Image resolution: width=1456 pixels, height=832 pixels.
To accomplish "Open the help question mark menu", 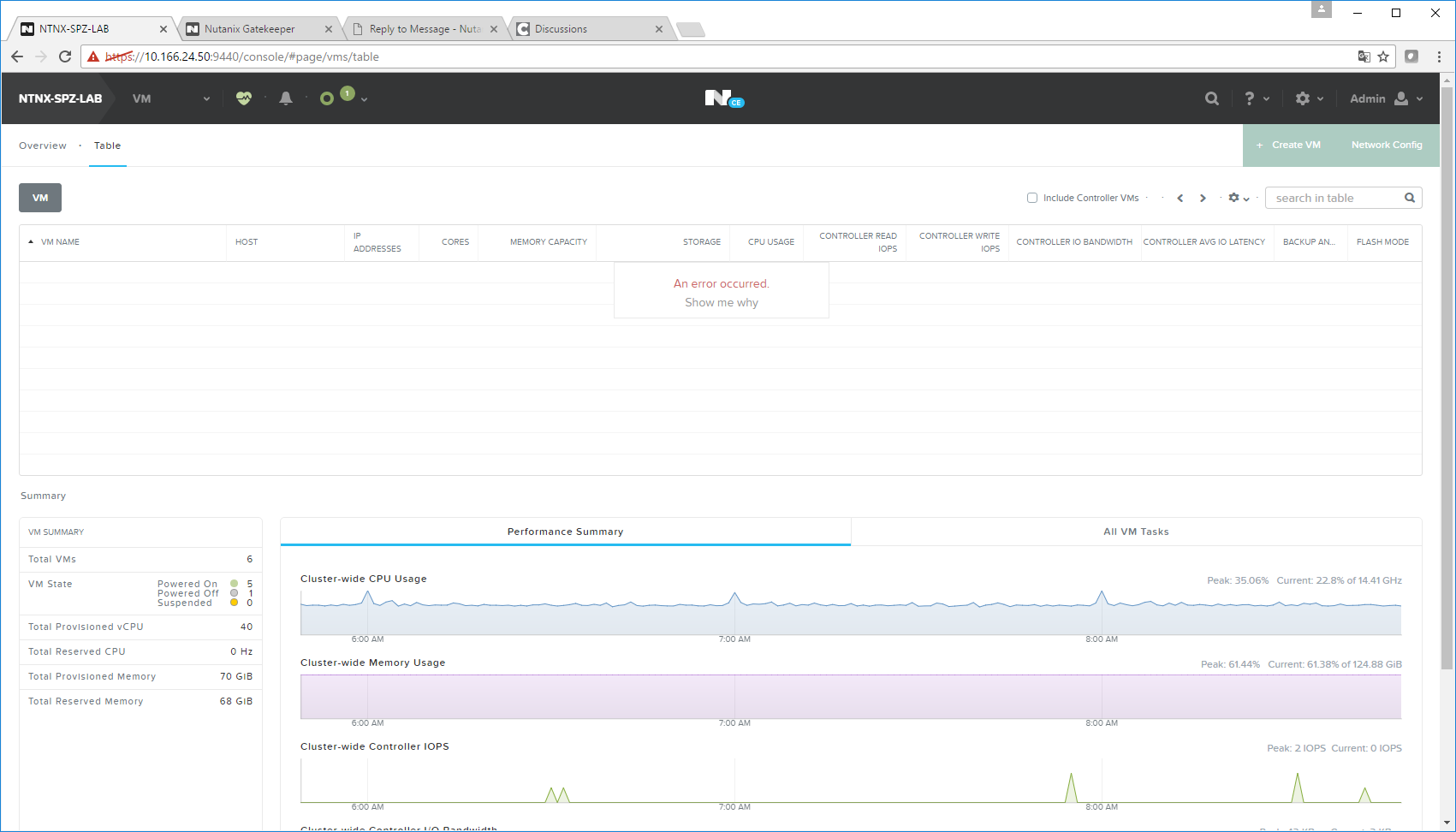I will (x=1256, y=98).
